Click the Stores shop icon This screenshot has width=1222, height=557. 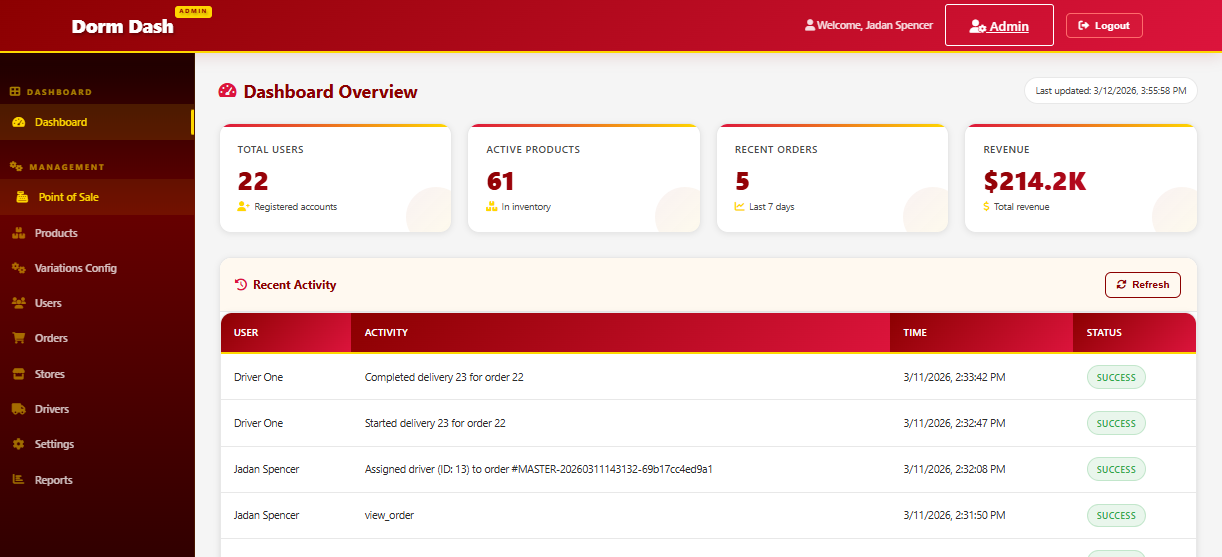click(18, 374)
